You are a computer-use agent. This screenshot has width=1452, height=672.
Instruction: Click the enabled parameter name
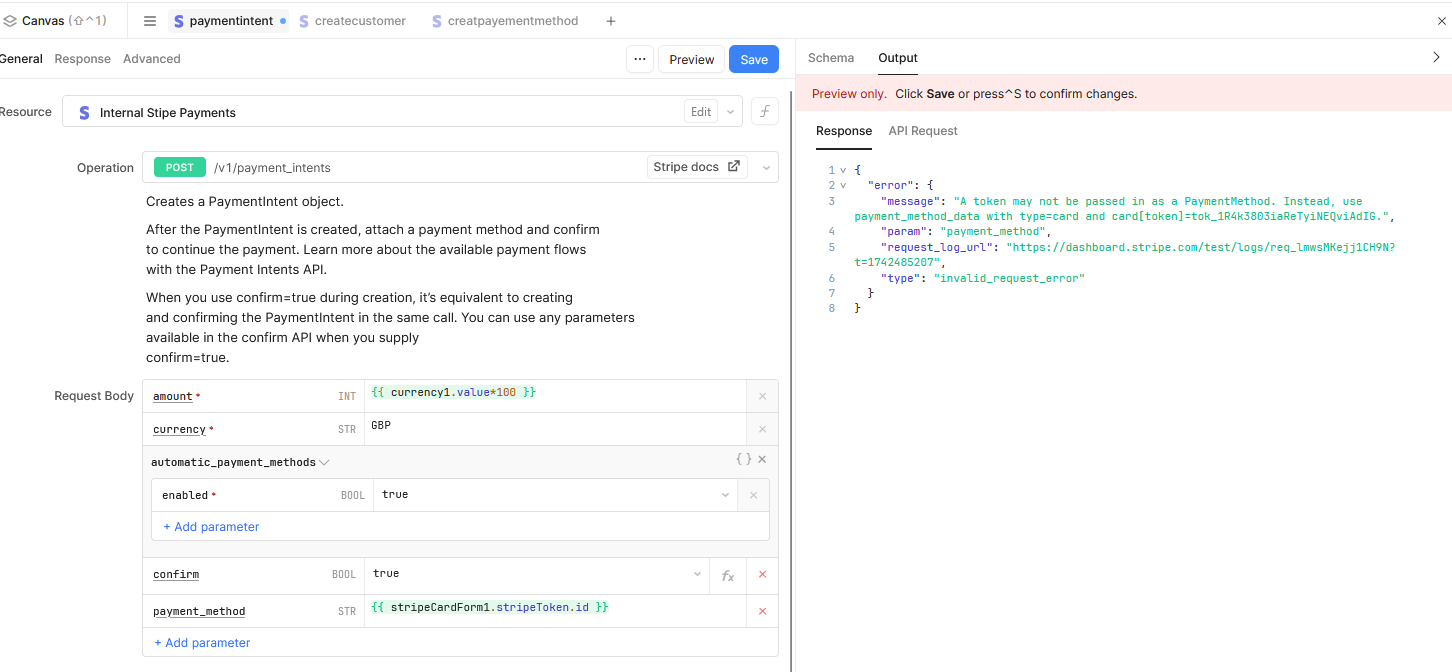tap(185, 495)
